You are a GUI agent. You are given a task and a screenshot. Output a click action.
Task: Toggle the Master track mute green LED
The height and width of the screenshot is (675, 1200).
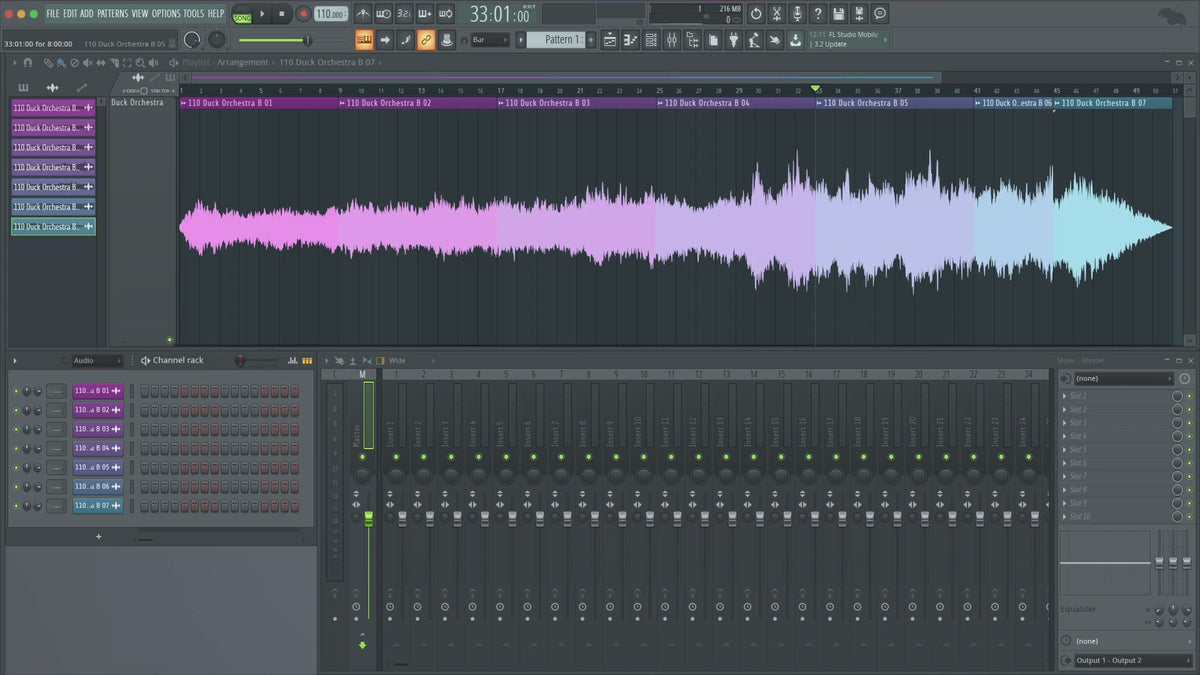click(x=362, y=456)
